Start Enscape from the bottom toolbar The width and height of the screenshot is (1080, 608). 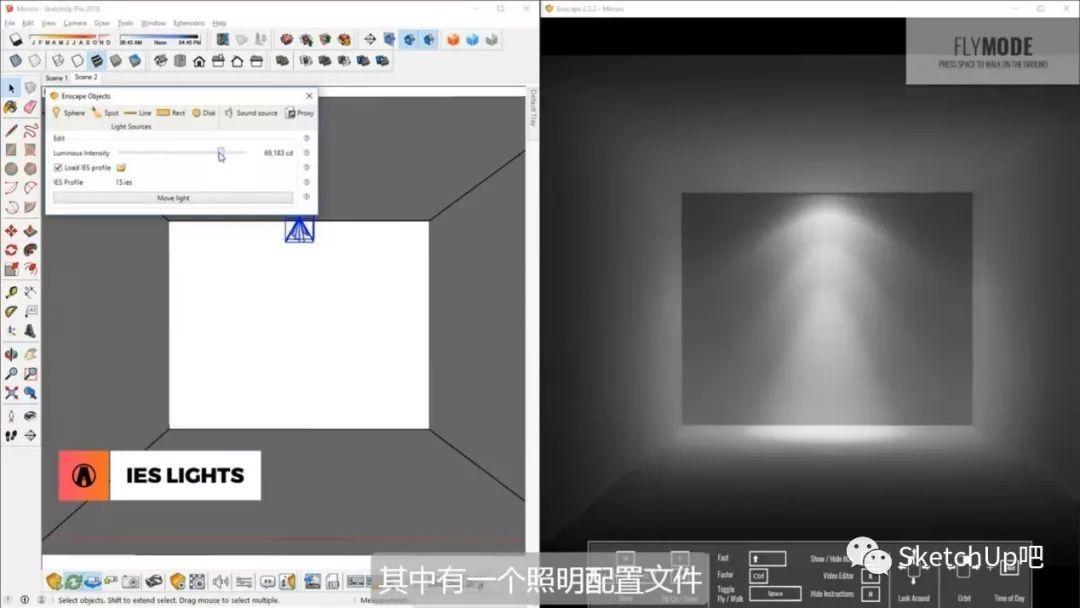click(x=54, y=581)
